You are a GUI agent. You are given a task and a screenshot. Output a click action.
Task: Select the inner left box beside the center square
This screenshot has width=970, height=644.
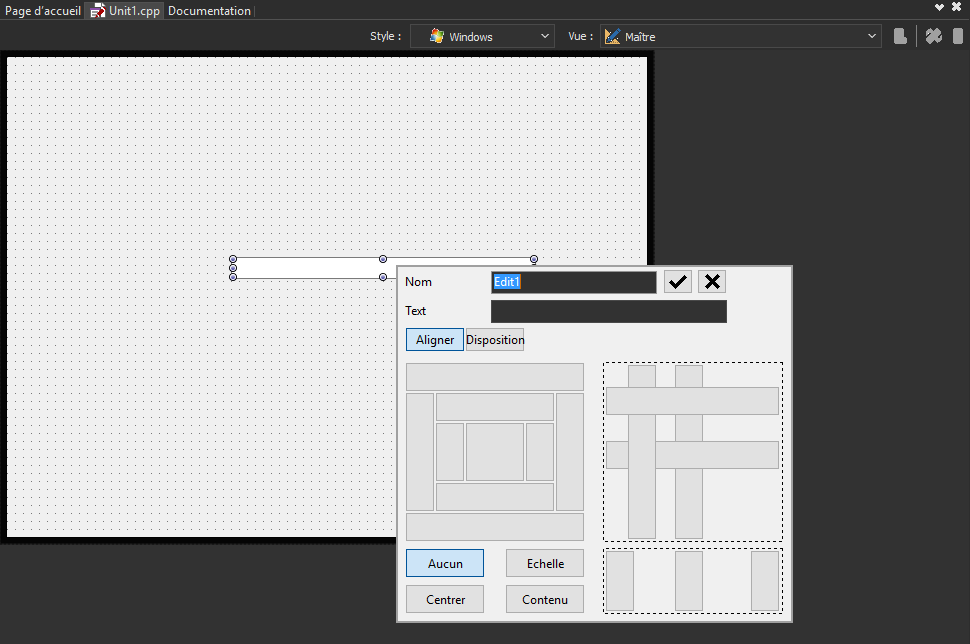click(x=450, y=452)
